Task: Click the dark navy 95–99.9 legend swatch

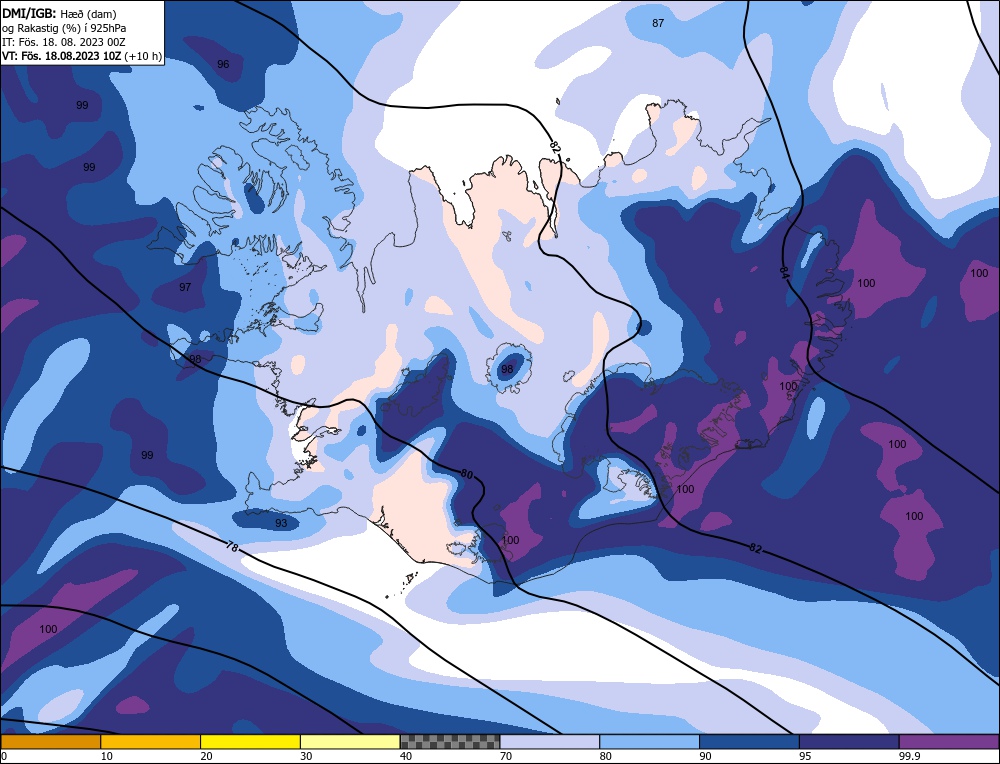Action: (x=849, y=742)
